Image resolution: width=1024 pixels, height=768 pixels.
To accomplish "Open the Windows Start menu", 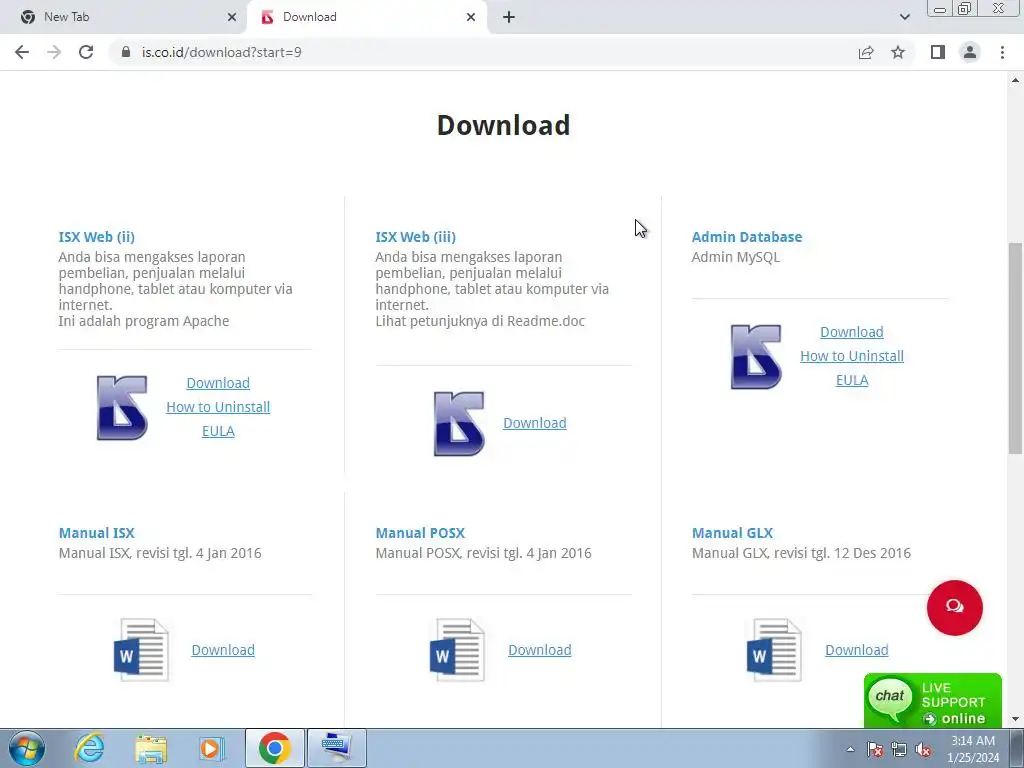I will click(27, 748).
